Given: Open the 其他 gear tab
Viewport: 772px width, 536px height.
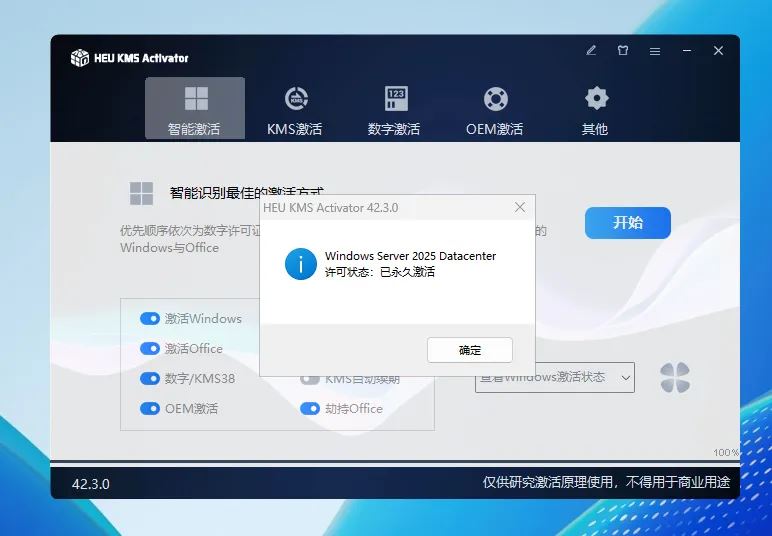Looking at the screenshot, I should point(595,110).
